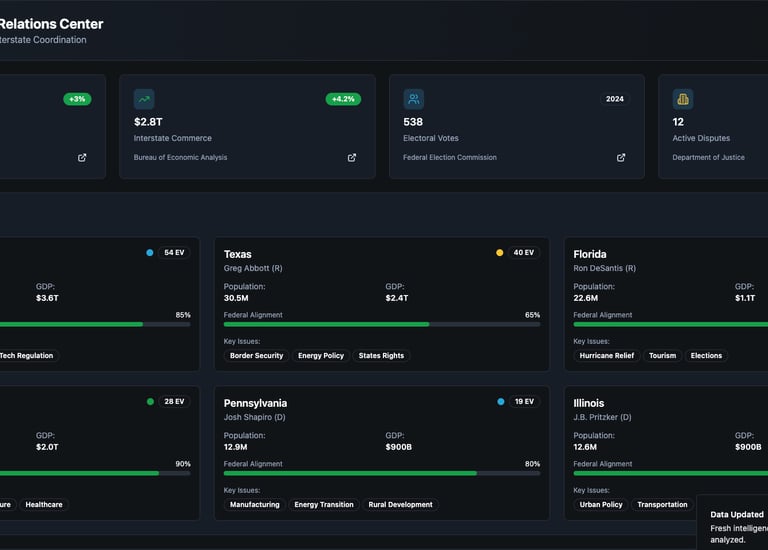Click Illinois federal alignment progress bar
Screen dimensions: 768x550
(671, 473)
